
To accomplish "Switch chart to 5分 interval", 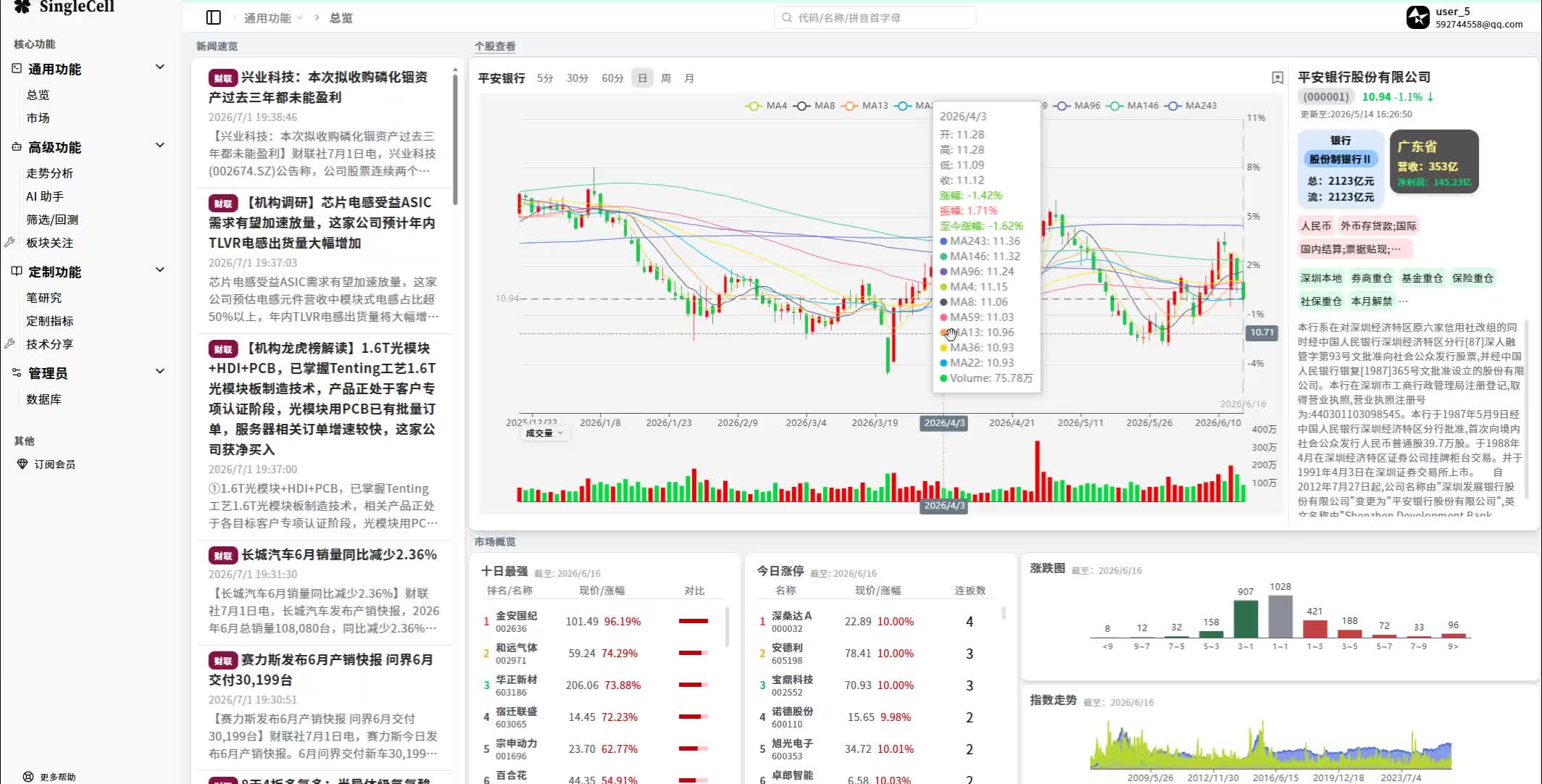I will coord(545,78).
